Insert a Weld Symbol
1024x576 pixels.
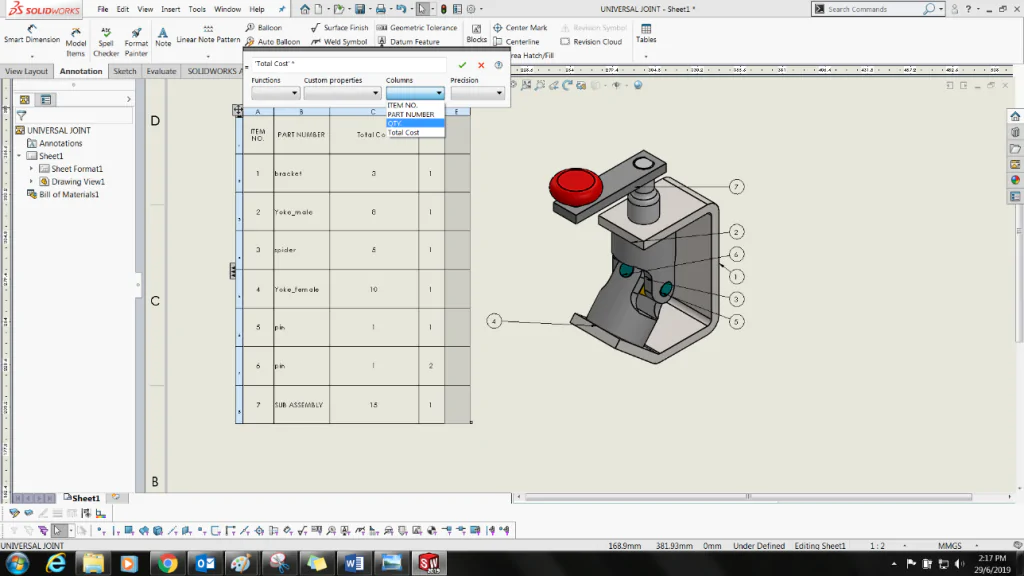pos(339,41)
